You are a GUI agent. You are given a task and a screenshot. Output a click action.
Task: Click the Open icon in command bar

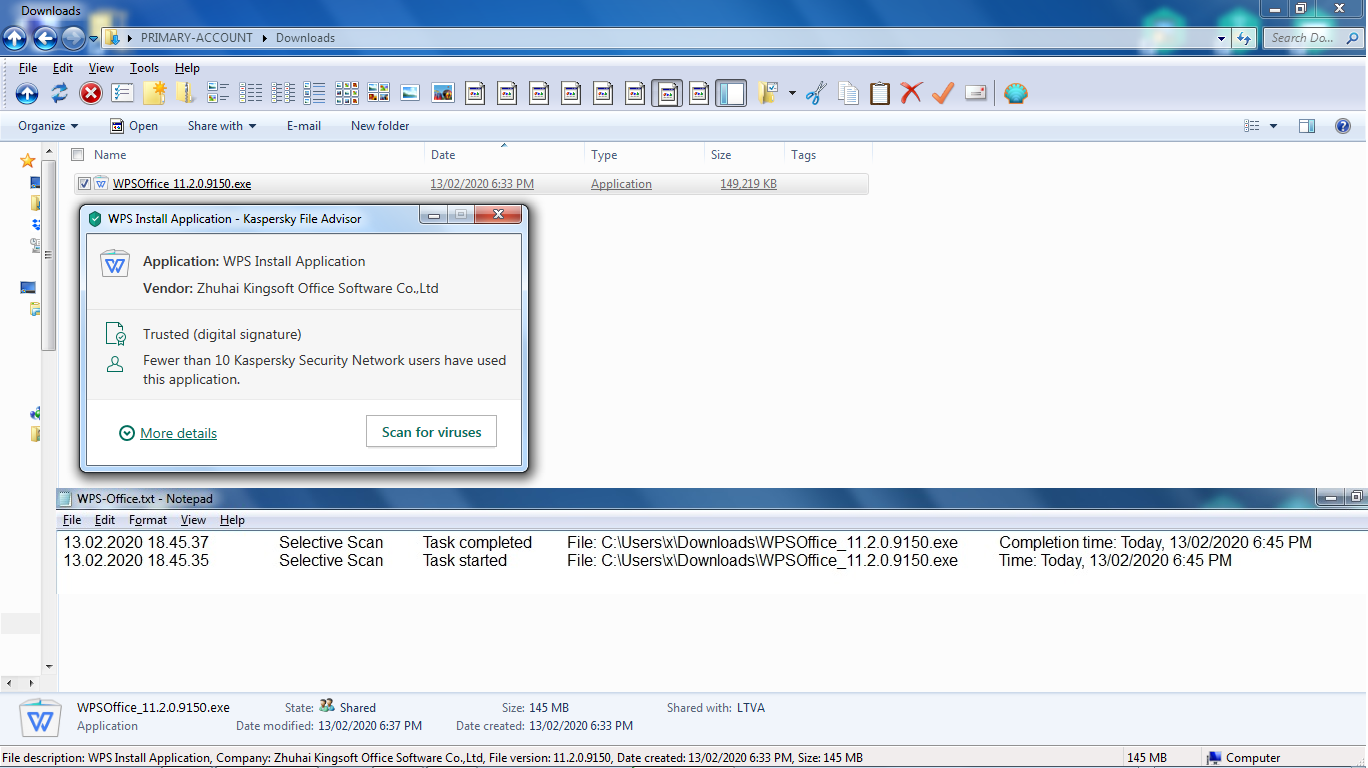click(117, 126)
